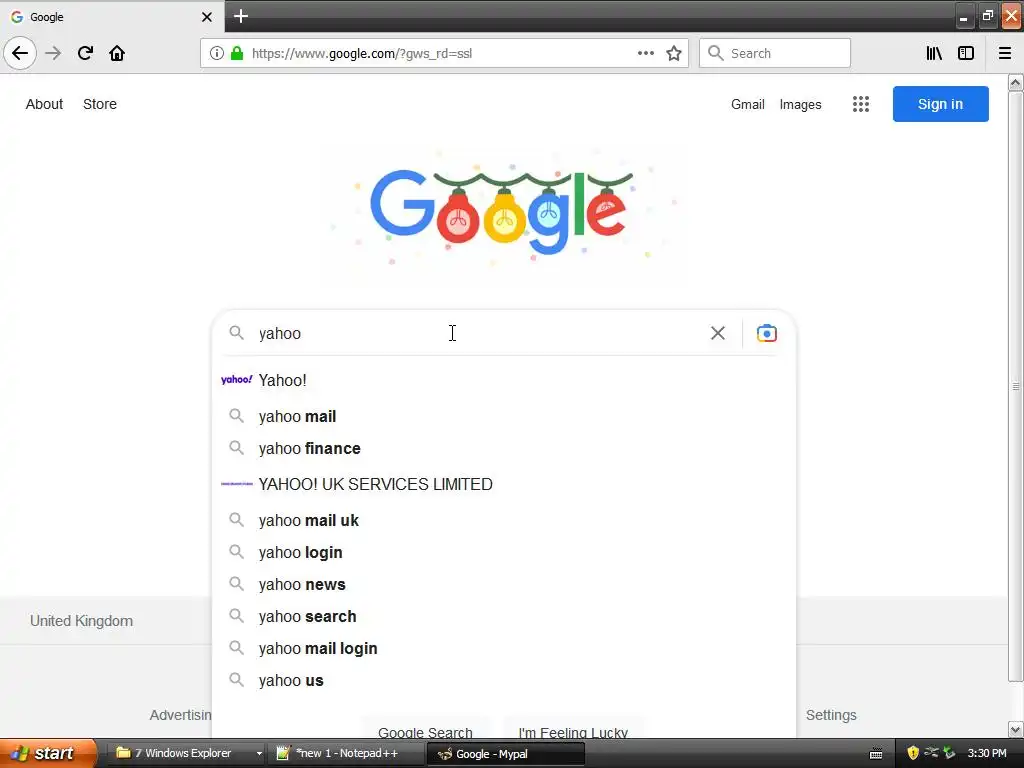This screenshot has width=1024, height=768.
Task: Open the browser hamburger menu
Action: tap(1005, 53)
